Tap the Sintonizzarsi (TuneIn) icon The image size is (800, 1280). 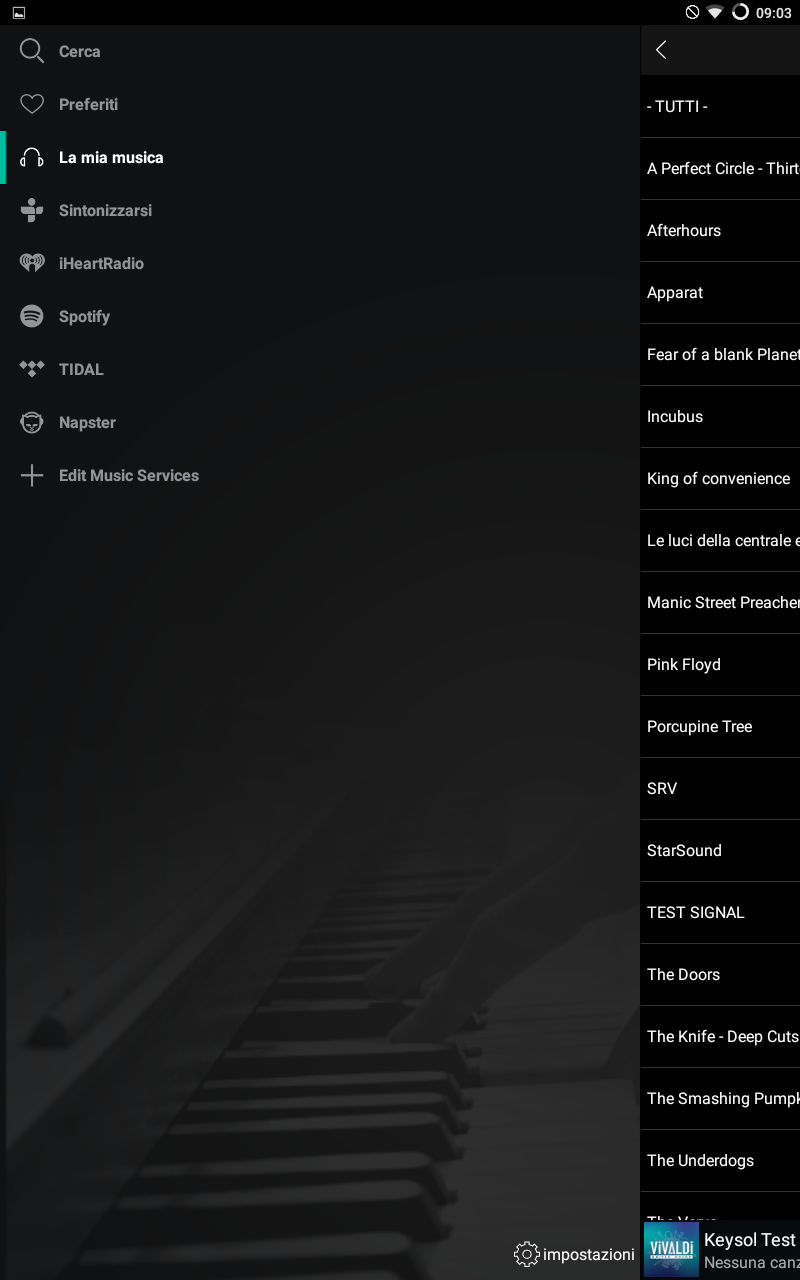tap(32, 210)
